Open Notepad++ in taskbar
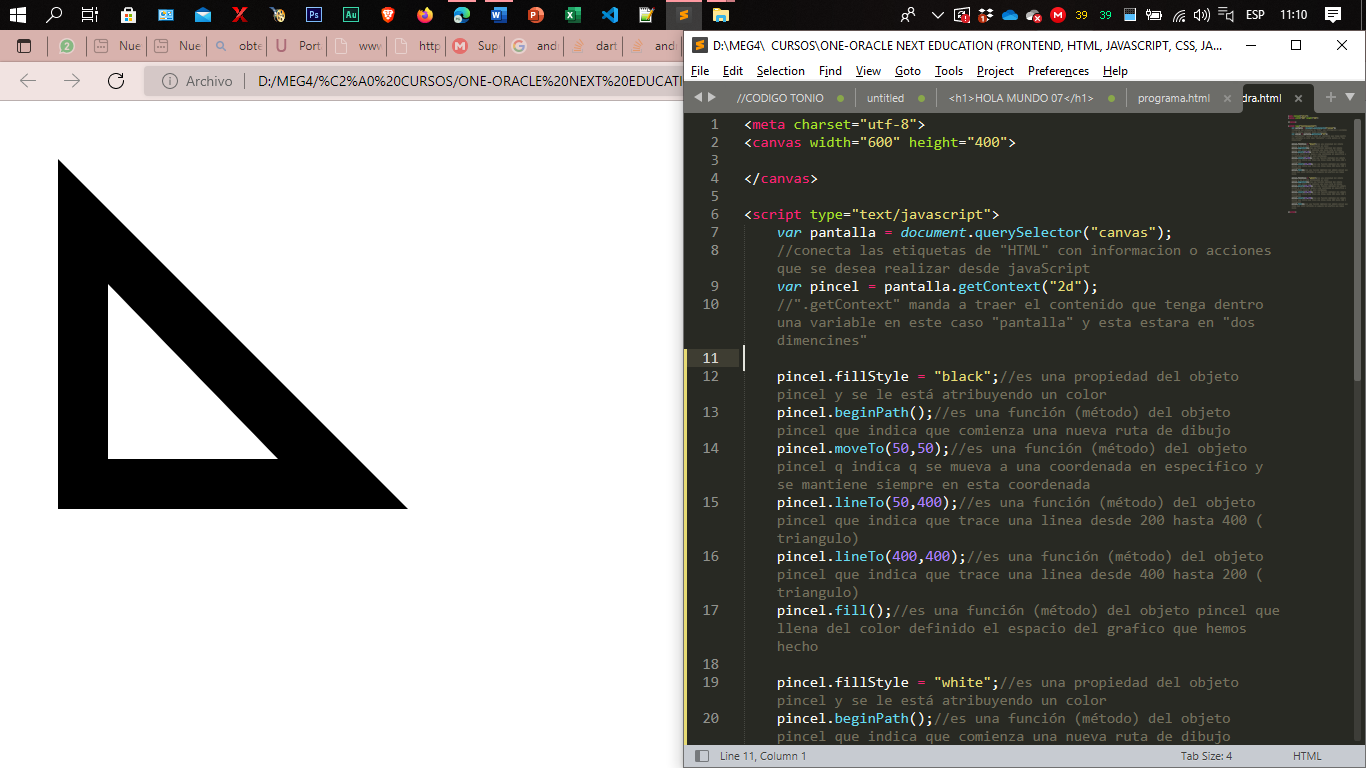Screen dimensions: 1366x768 click(647, 15)
